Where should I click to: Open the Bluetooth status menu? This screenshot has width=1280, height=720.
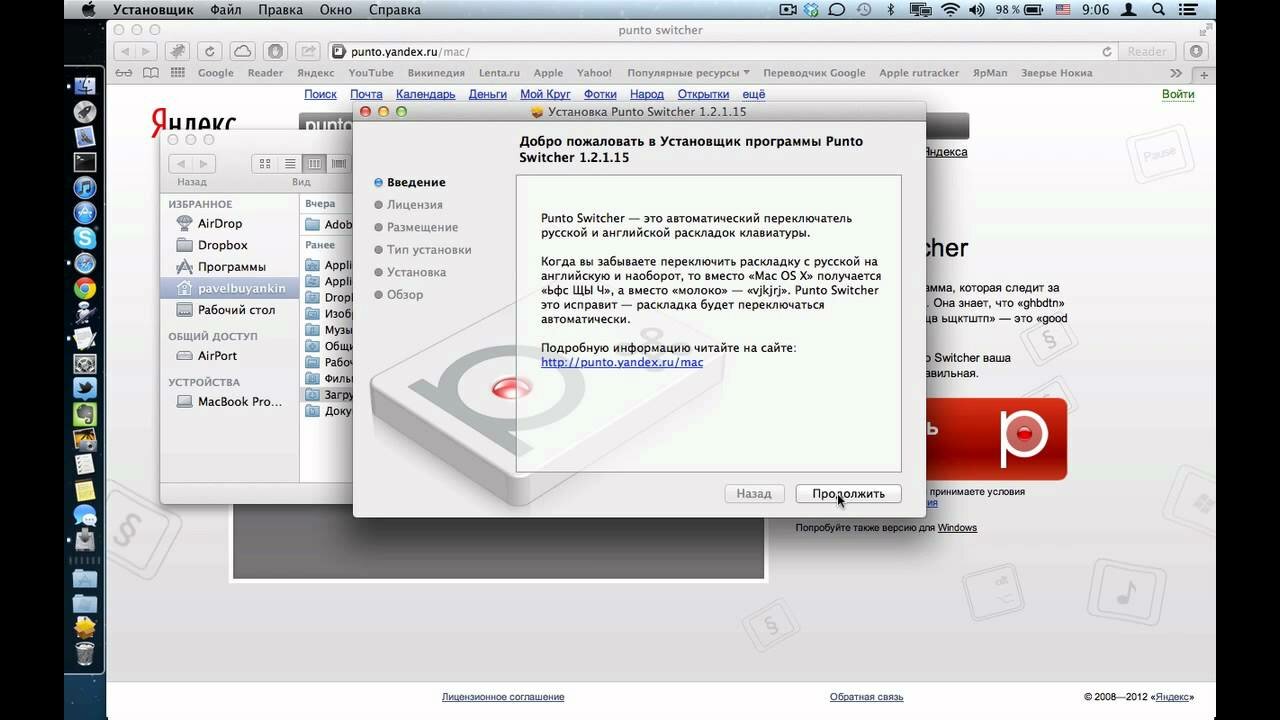click(x=891, y=10)
